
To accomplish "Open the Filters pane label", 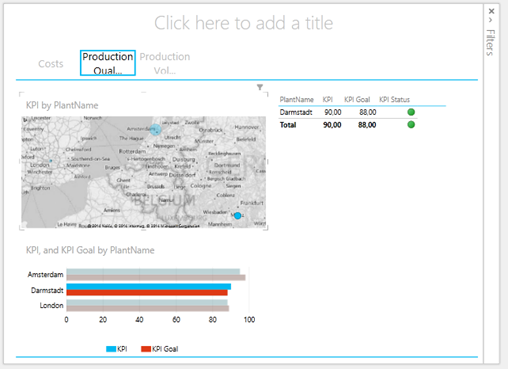I will [x=490, y=43].
